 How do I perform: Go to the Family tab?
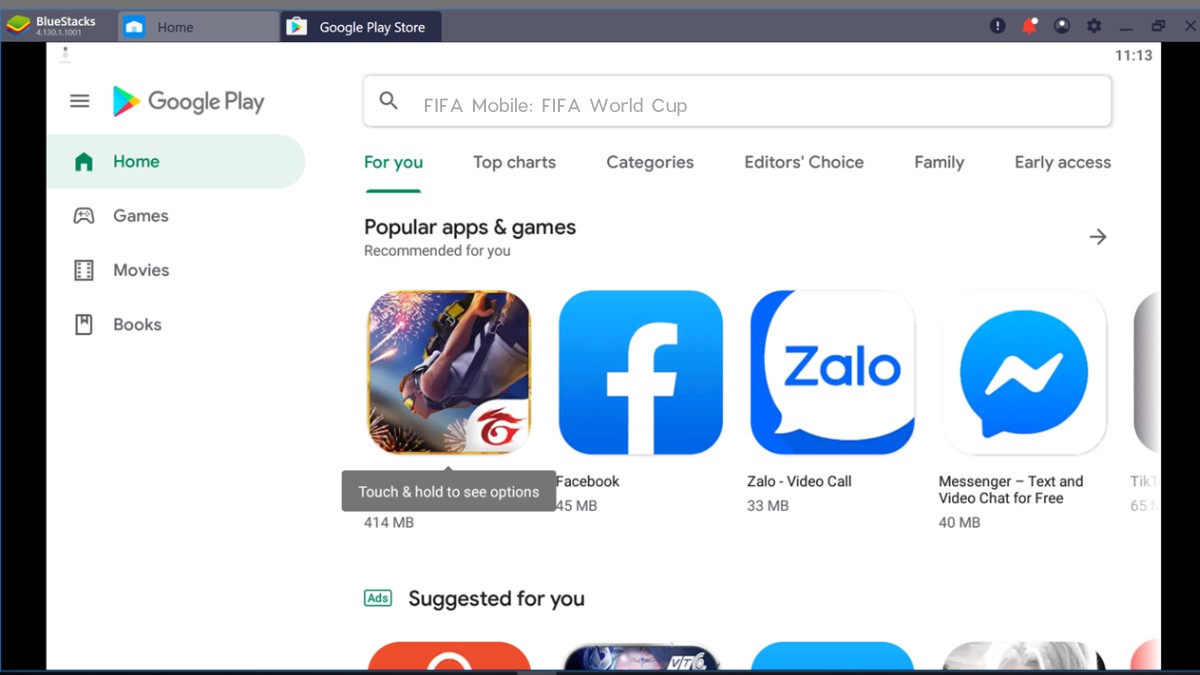939,162
